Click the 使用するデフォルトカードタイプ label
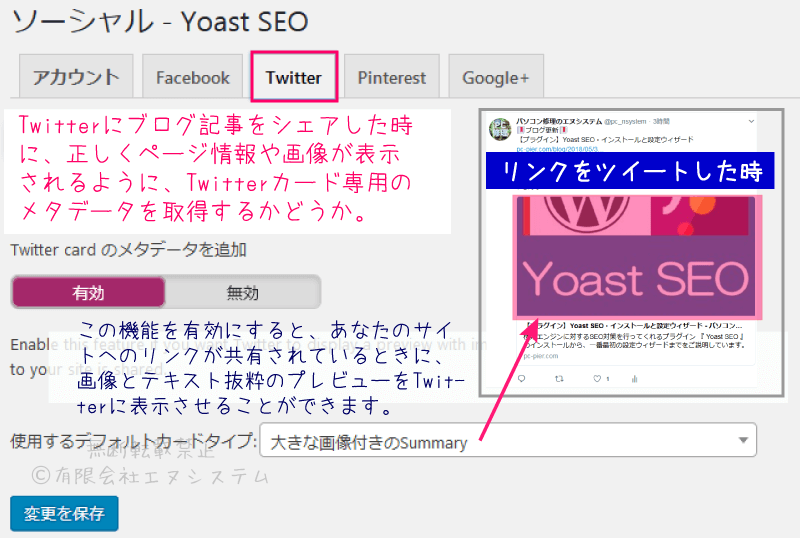Image resolution: width=800 pixels, height=538 pixels. pyautogui.click(x=134, y=441)
